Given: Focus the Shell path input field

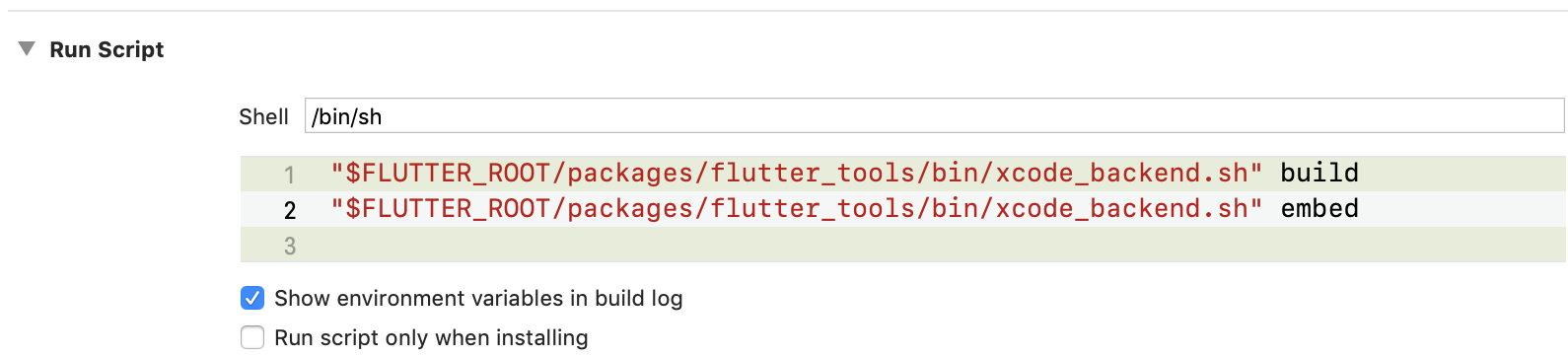Looking at the screenshot, I should pyautogui.click(x=934, y=115).
